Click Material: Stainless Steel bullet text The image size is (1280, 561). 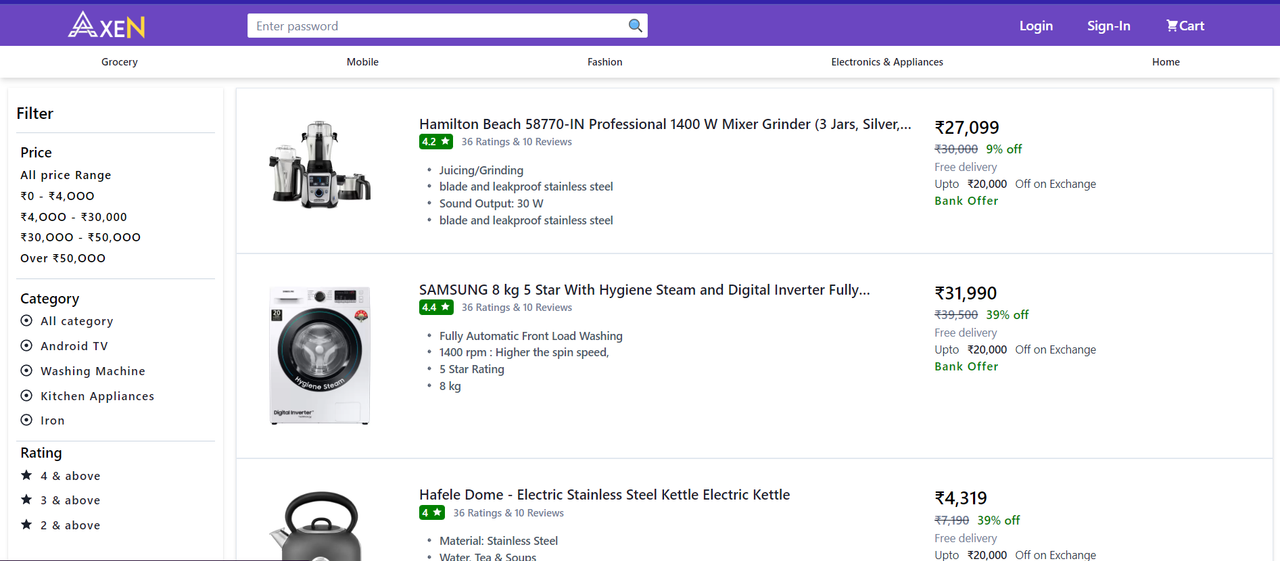click(499, 541)
